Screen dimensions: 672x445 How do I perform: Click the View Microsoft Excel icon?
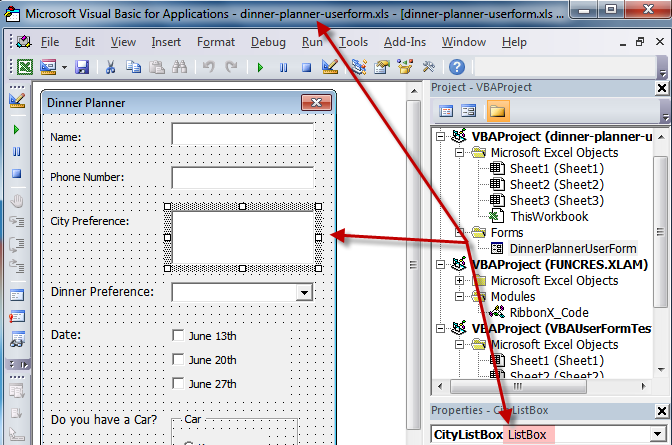pos(25,67)
